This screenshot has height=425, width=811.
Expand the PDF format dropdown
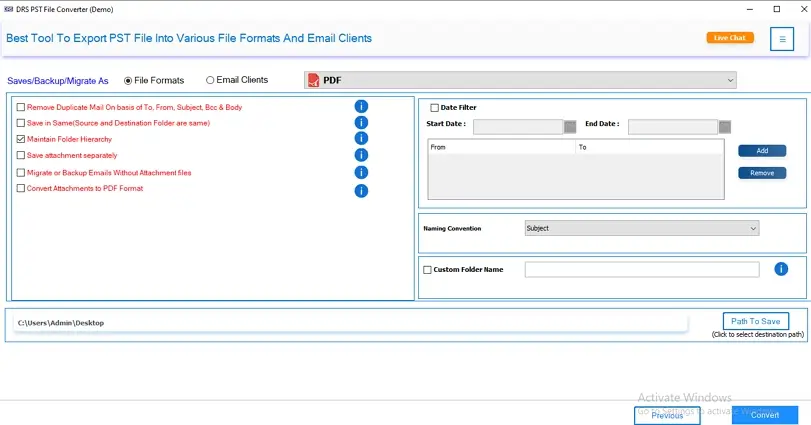pyautogui.click(x=730, y=80)
